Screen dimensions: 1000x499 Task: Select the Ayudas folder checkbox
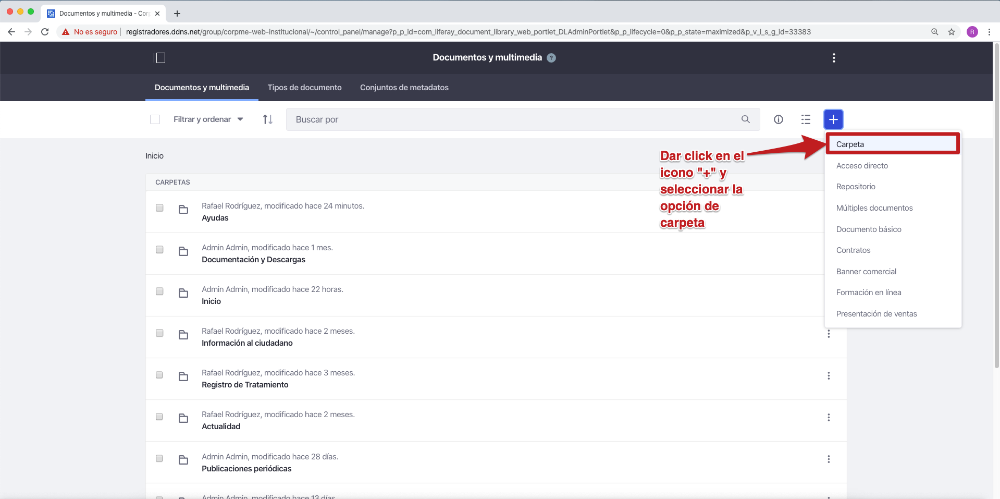point(160,208)
